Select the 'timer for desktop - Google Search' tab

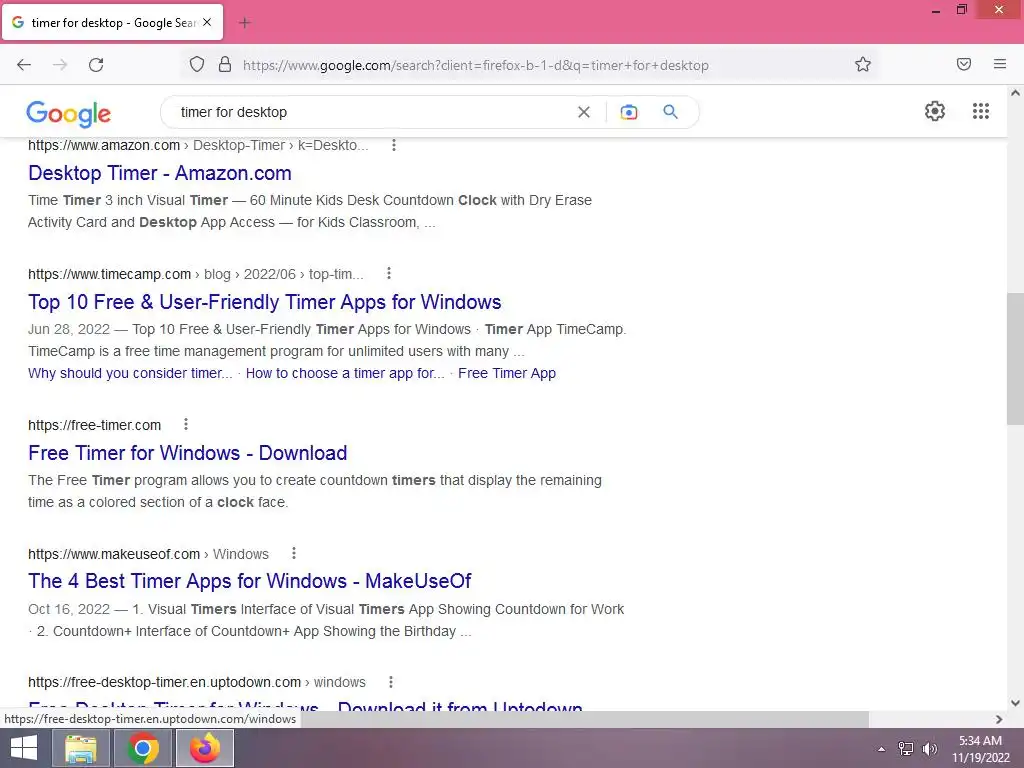click(x=112, y=23)
